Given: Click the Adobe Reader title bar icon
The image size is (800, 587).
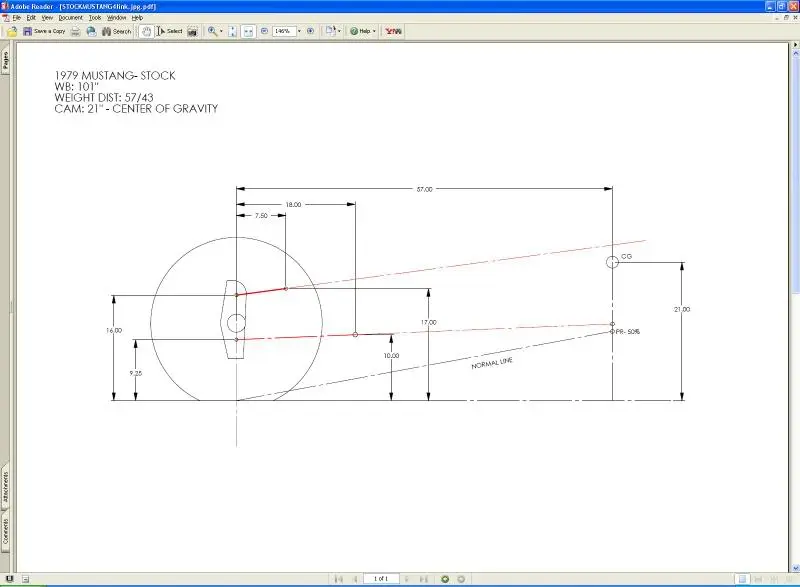Looking at the screenshot, I should pos(5,6).
